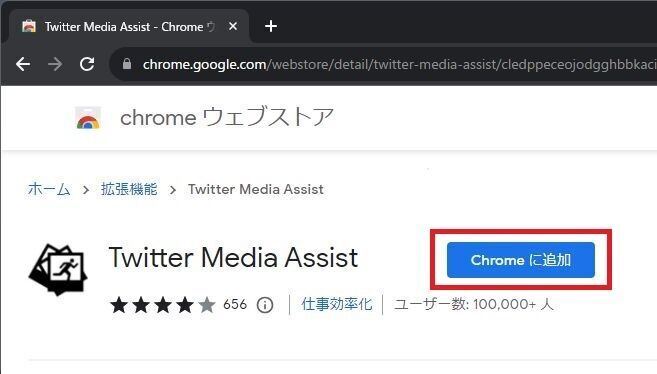Click the Chrome Web Store rainbow logo
The height and width of the screenshot is (374, 657).
click(88, 118)
